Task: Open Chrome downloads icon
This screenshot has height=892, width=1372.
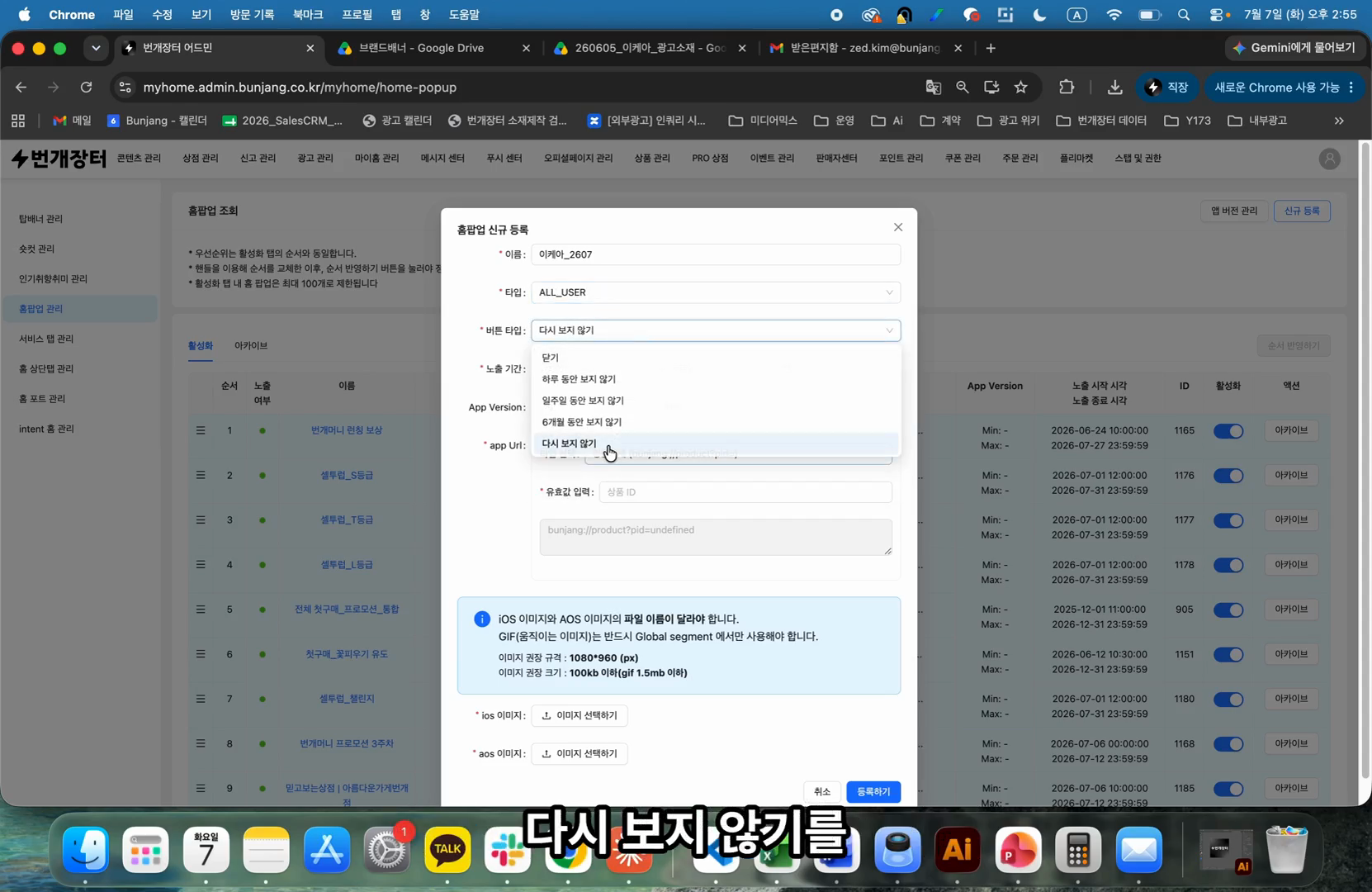Action: tap(1114, 87)
